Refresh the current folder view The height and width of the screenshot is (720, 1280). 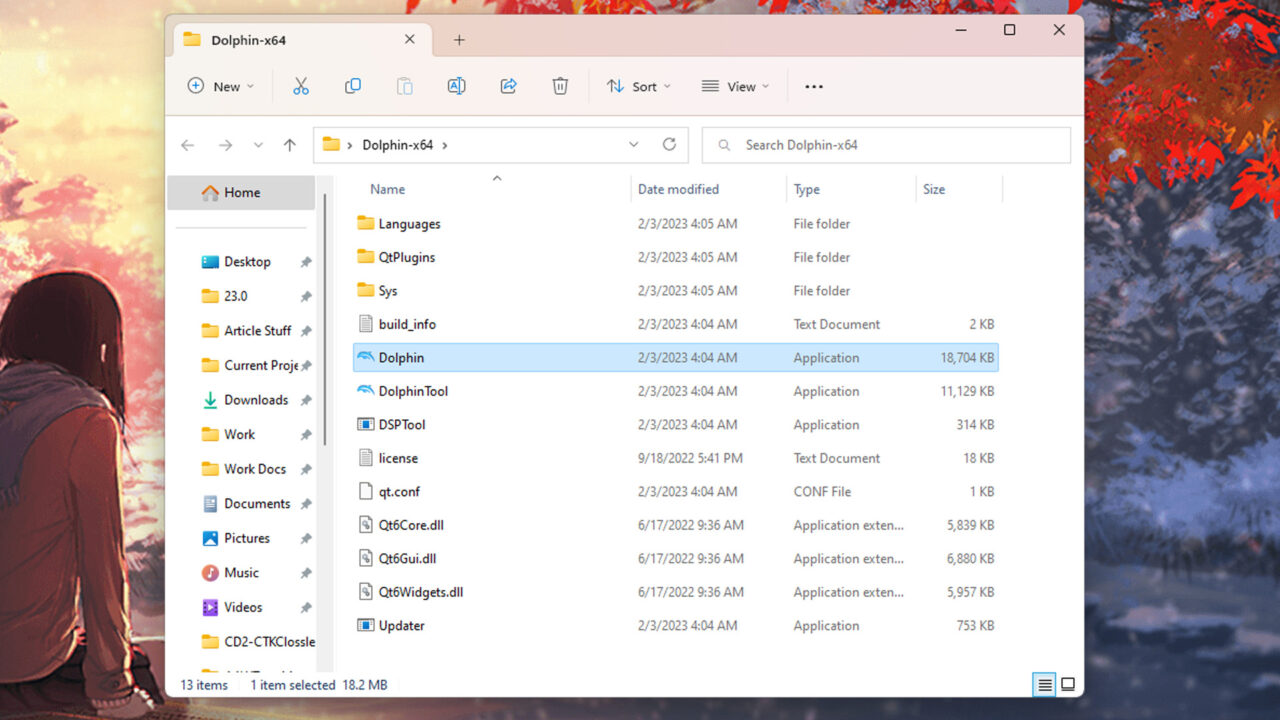point(669,144)
